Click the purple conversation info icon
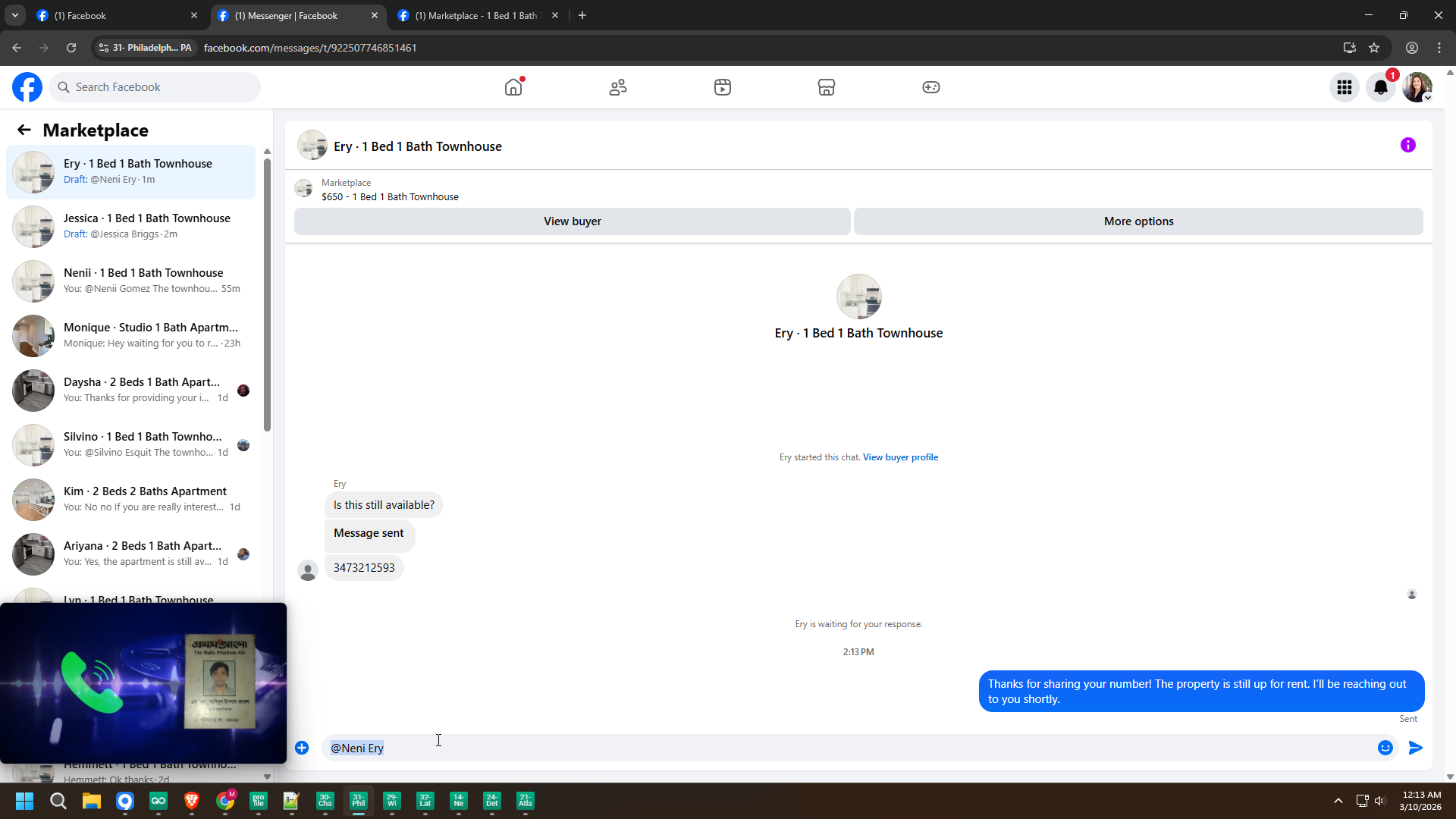The image size is (1456, 819). (1408, 145)
